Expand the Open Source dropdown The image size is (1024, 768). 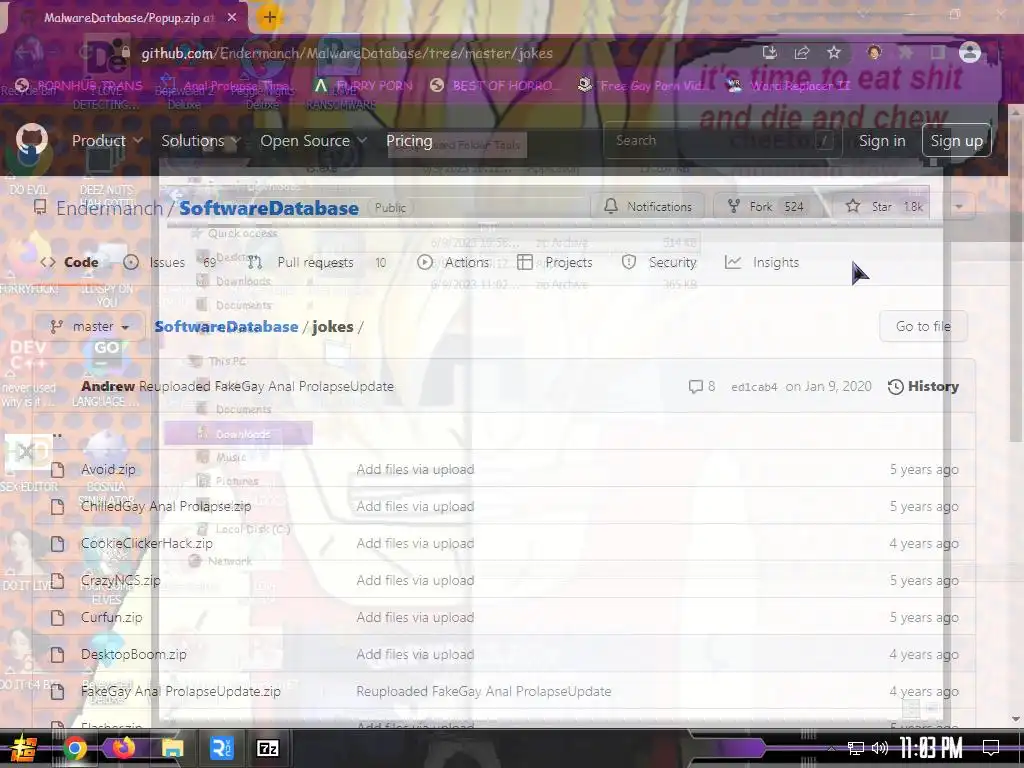(x=313, y=140)
